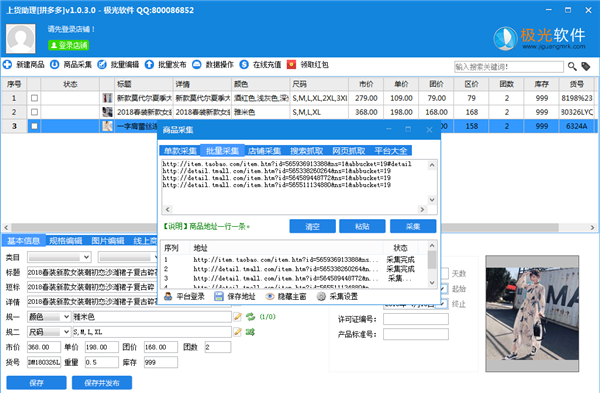The width and height of the screenshot is (600, 393).
Task: Open the 尺码 spec dropdown
Action: [49, 332]
